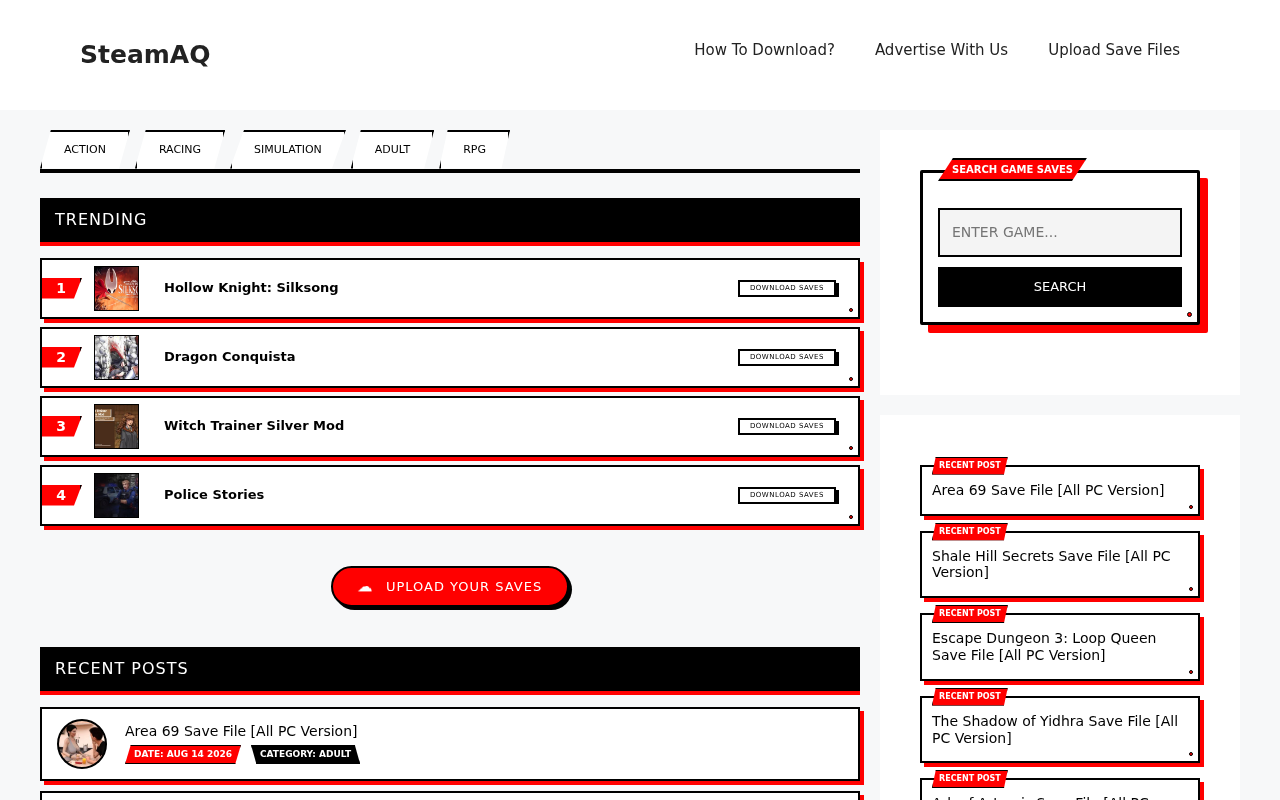Click the cloud icon on Upload Your Saves

[365, 587]
